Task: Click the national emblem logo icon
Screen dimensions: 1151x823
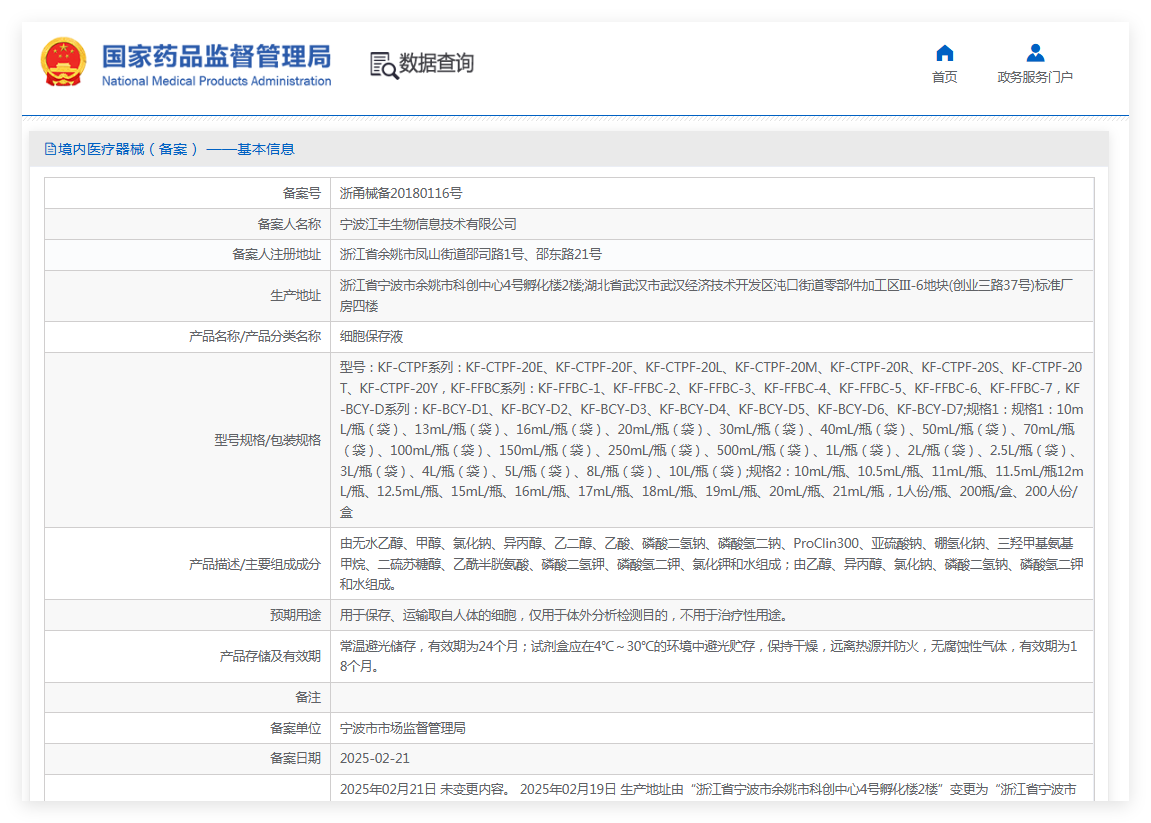Action: click(x=63, y=62)
